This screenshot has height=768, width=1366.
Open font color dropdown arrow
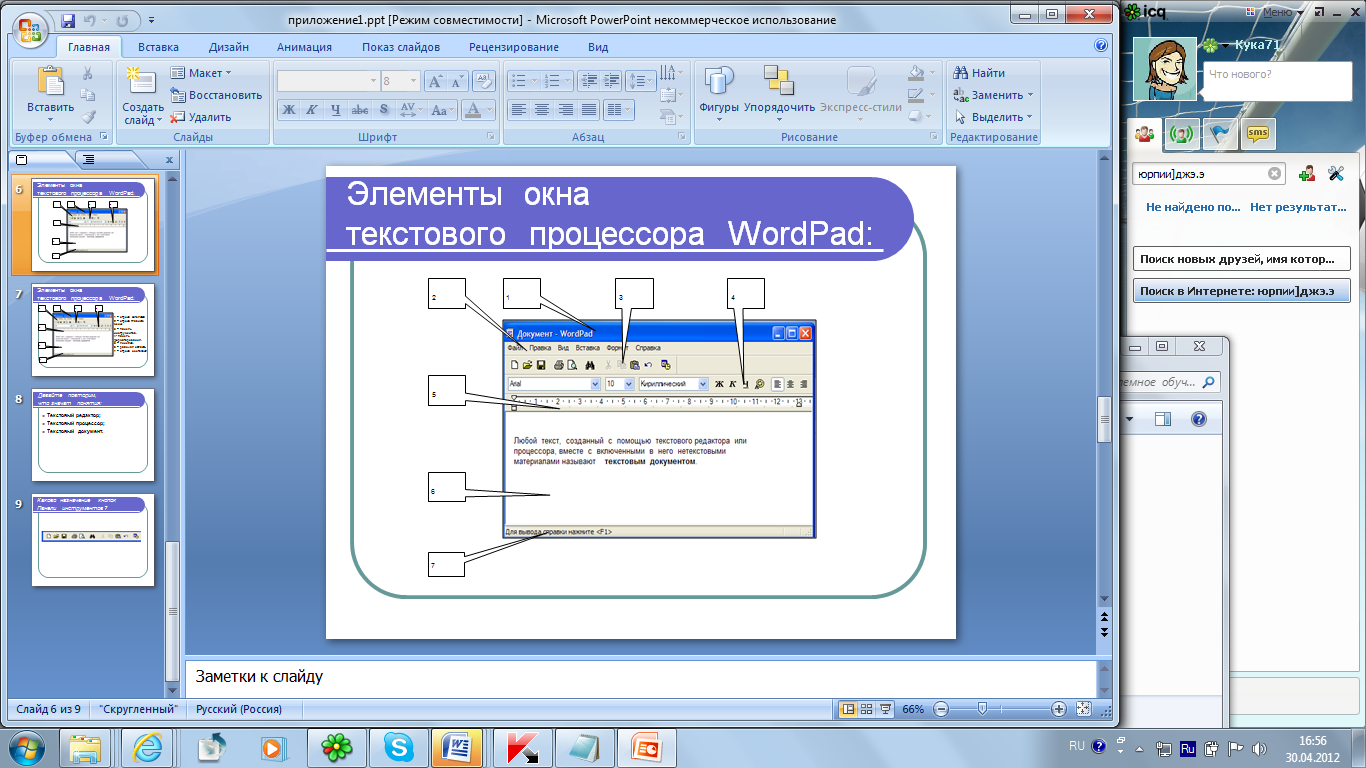click(x=490, y=110)
